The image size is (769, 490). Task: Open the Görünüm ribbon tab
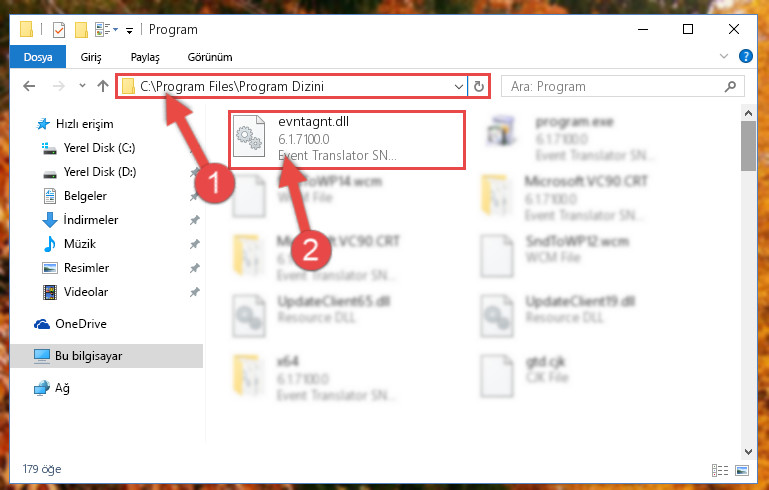click(210, 57)
